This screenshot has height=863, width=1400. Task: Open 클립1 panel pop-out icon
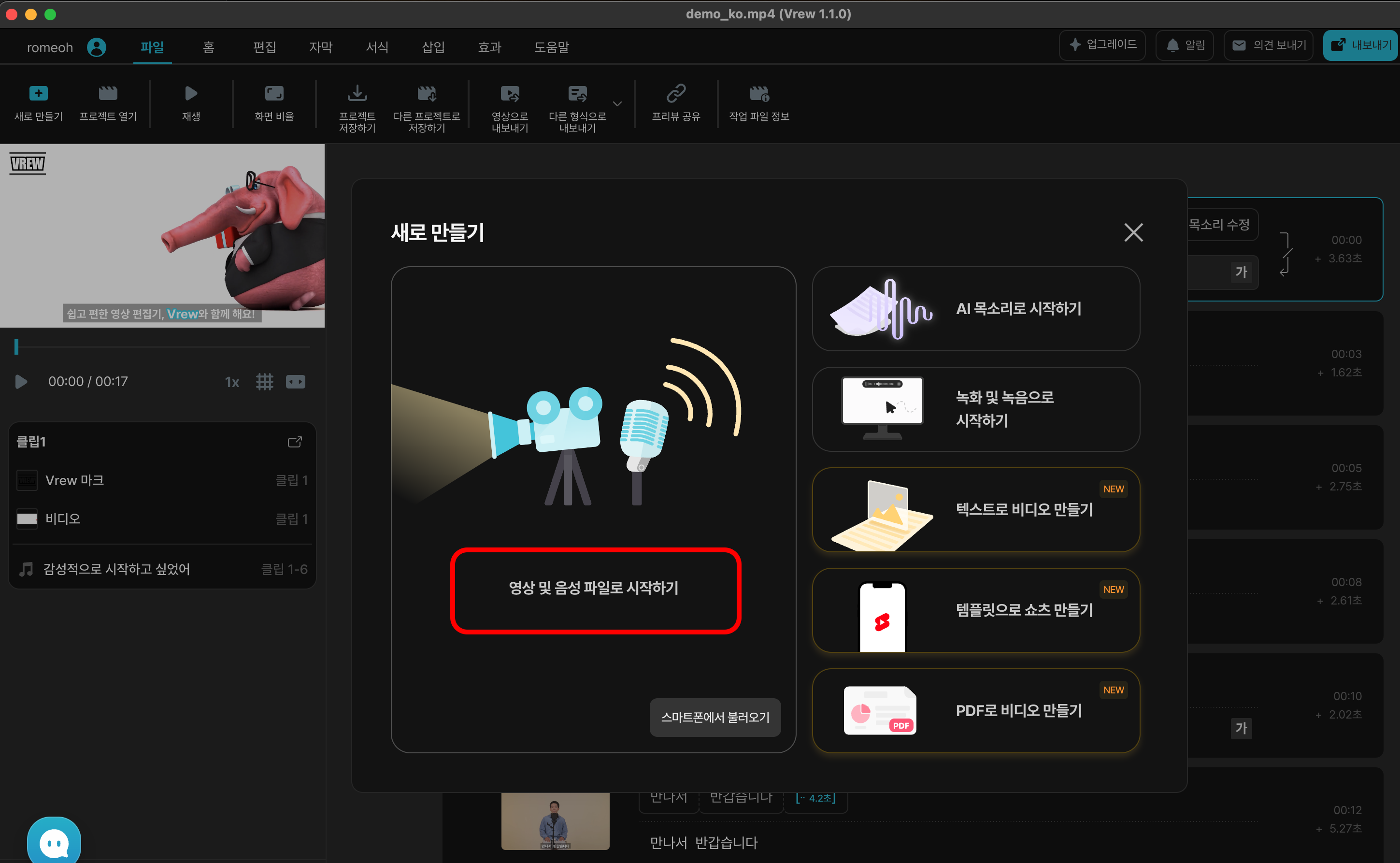pyautogui.click(x=294, y=442)
